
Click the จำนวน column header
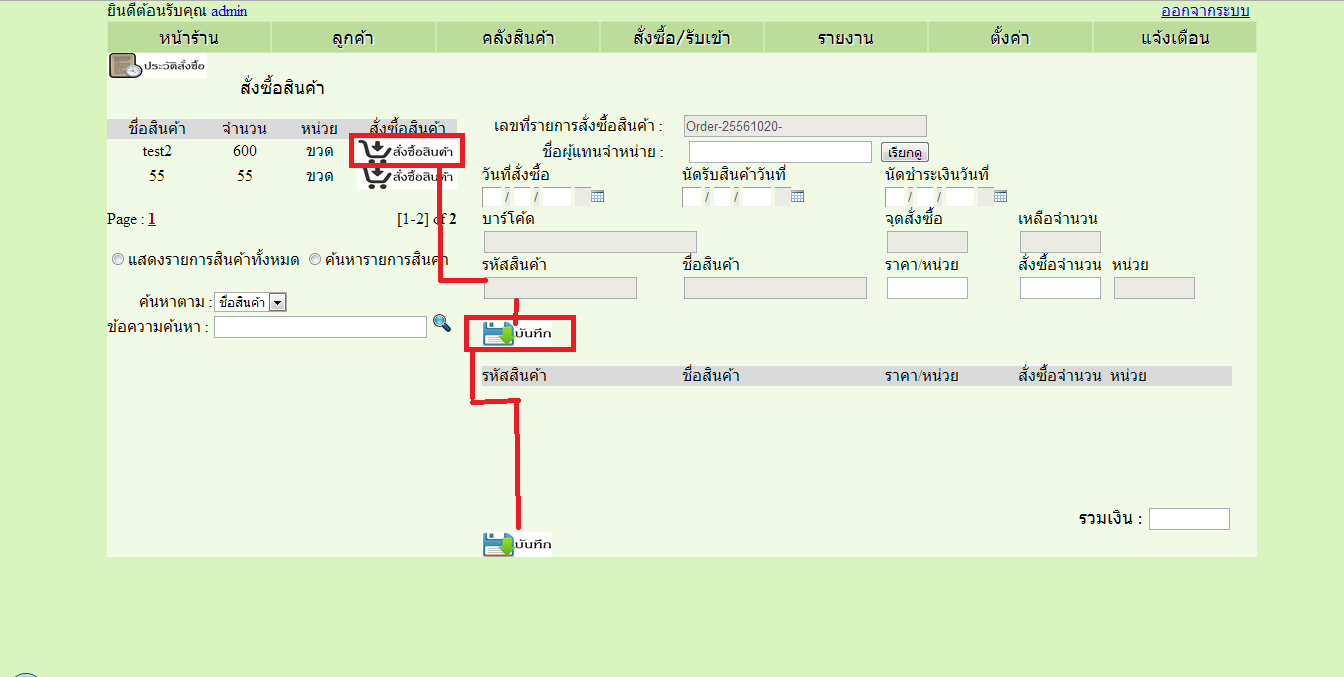[x=245, y=129]
